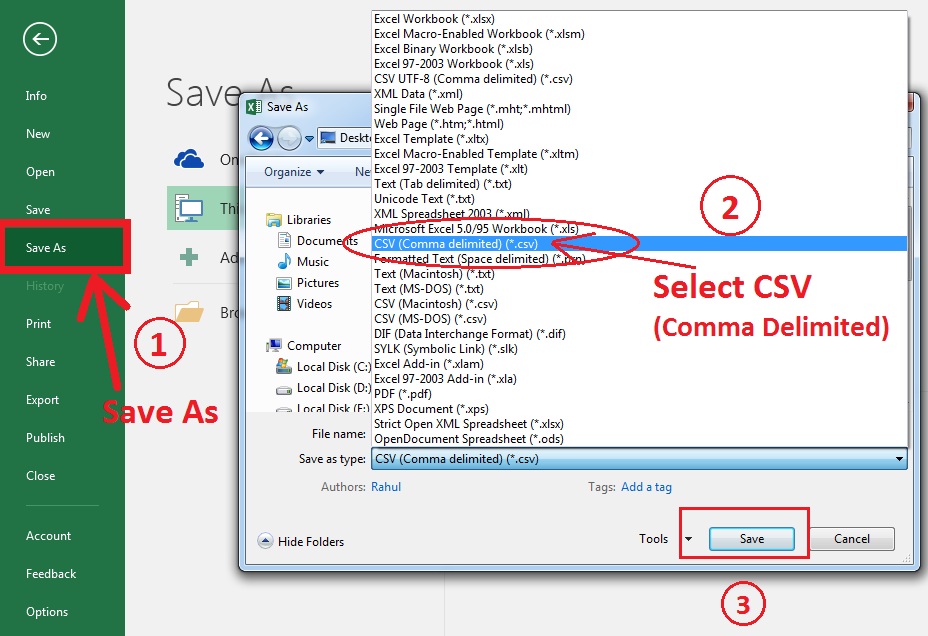Select highlighted CSV (Comma delimited) (*.csv) option
Screen dimensions: 928x636
[639, 244]
